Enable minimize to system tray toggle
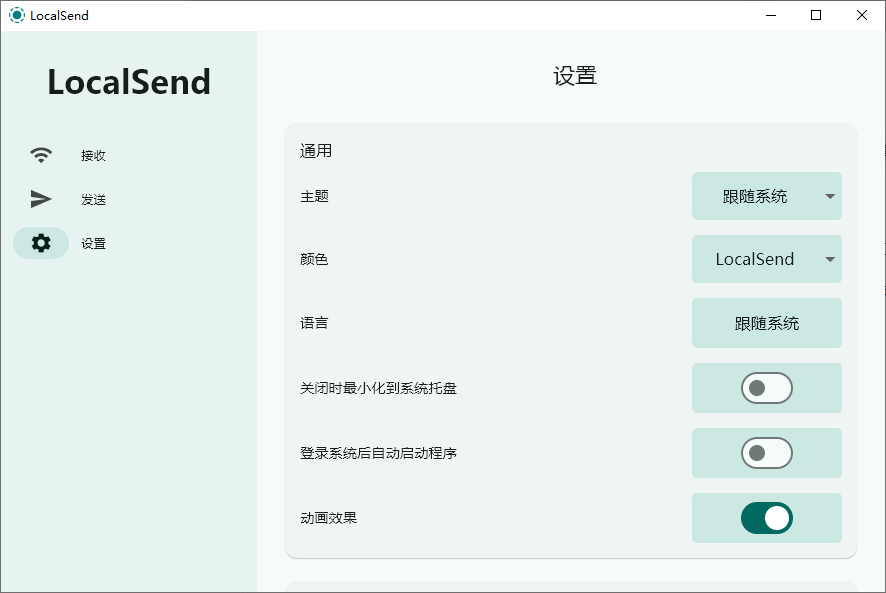This screenshot has width=886, height=593. (x=767, y=388)
